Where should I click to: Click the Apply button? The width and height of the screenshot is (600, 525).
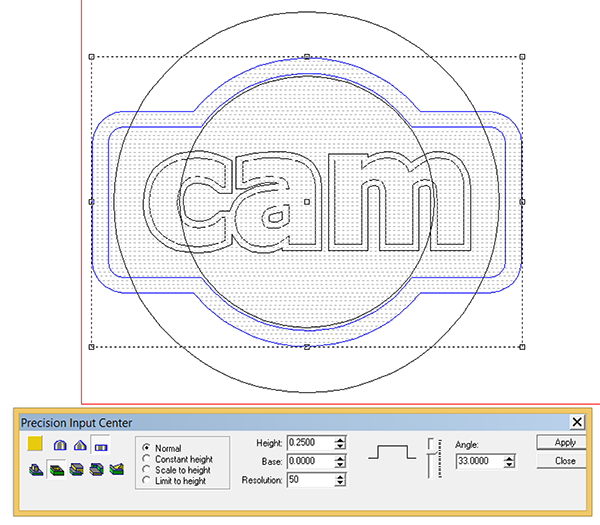tap(561, 443)
